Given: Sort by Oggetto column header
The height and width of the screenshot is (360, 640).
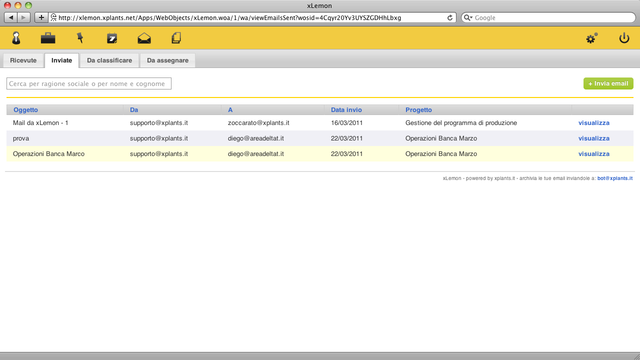Looking at the screenshot, I should coord(26,110).
